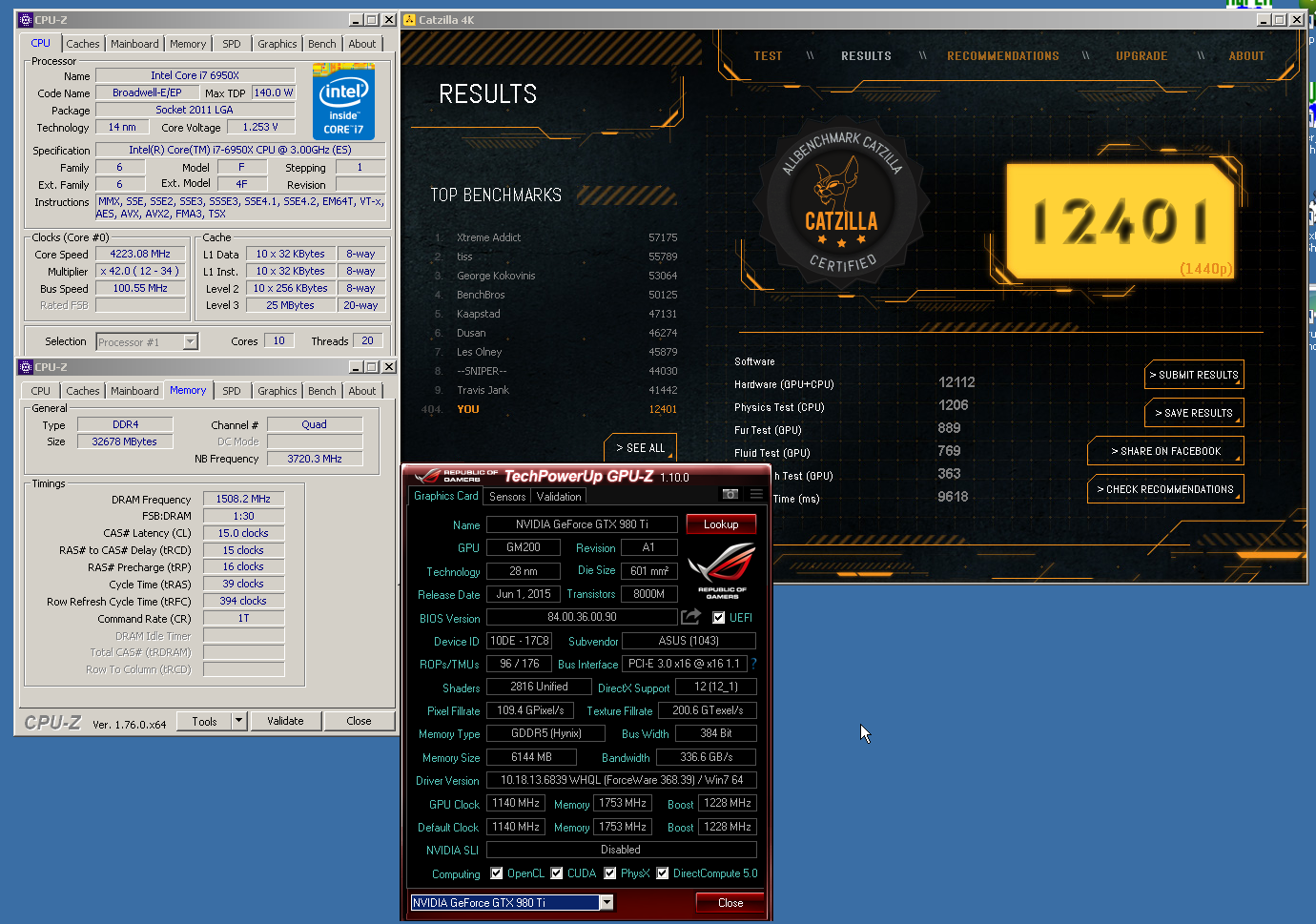Expand the Tools dropdown arrow in CPU-Z

point(238,721)
